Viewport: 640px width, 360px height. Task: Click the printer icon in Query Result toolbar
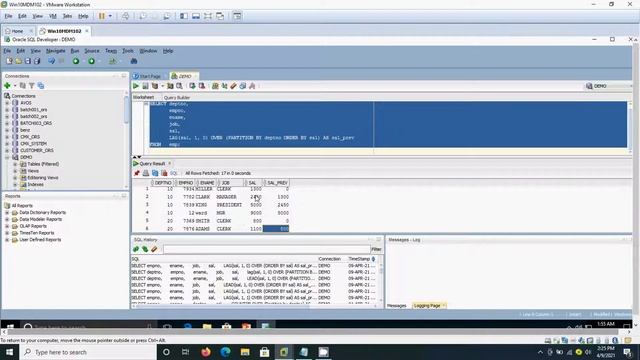[146, 173]
